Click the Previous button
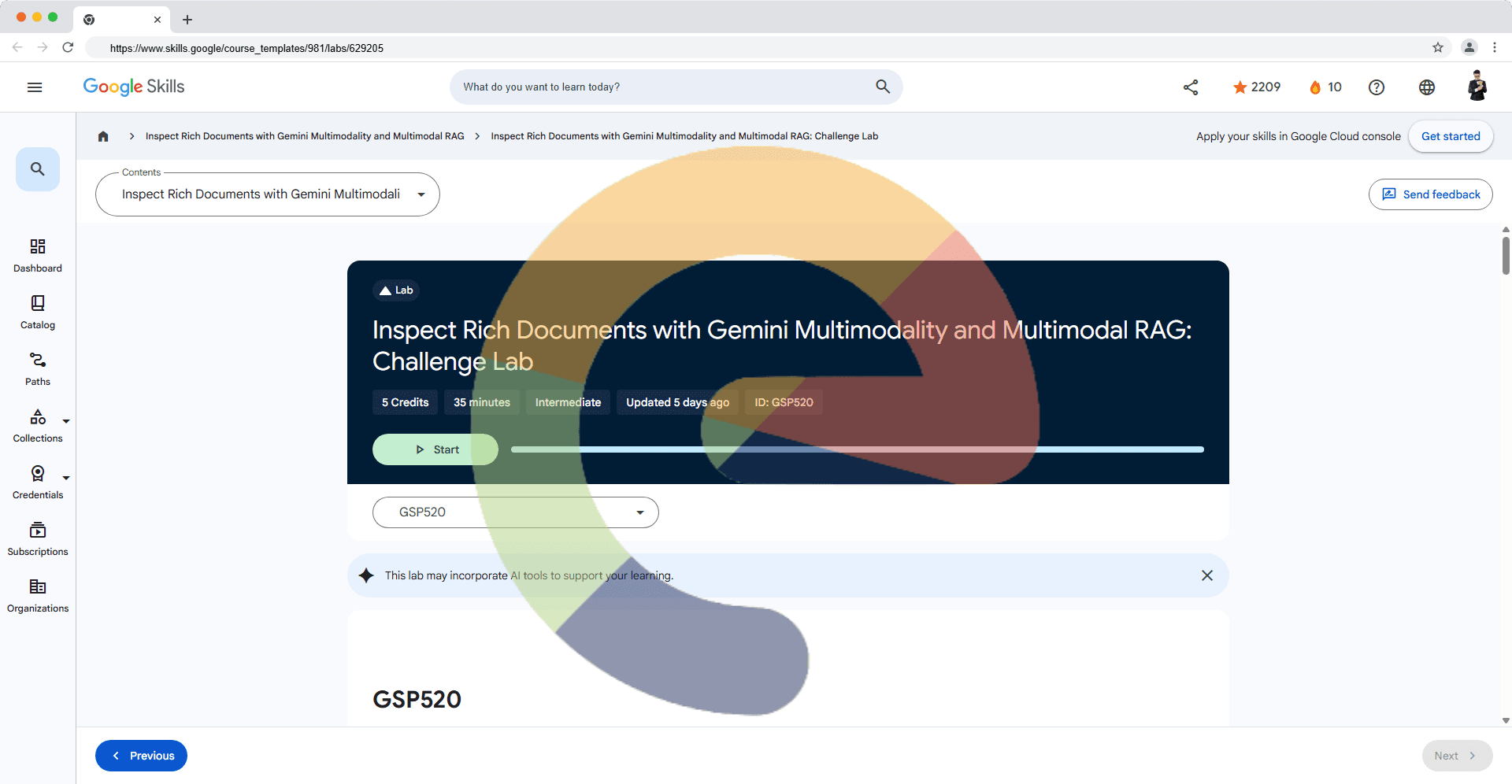The height and width of the screenshot is (784, 1512). pyautogui.click(x=141, y=756)
